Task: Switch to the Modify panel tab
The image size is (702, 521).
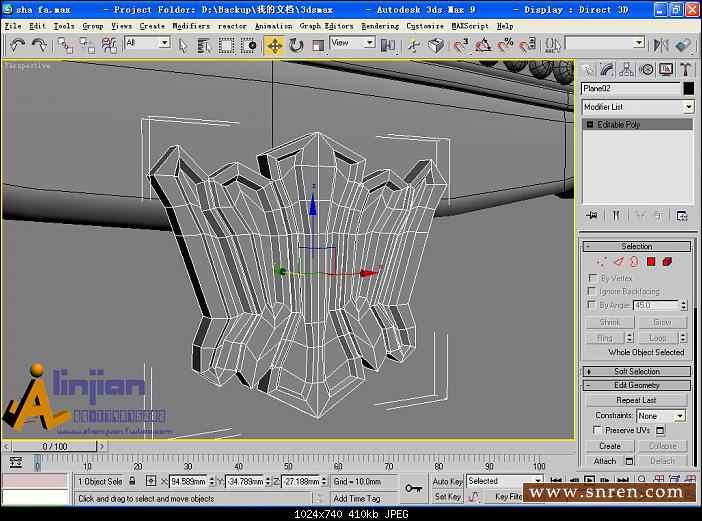Action: pyautogui.click(x=607, y=69)
